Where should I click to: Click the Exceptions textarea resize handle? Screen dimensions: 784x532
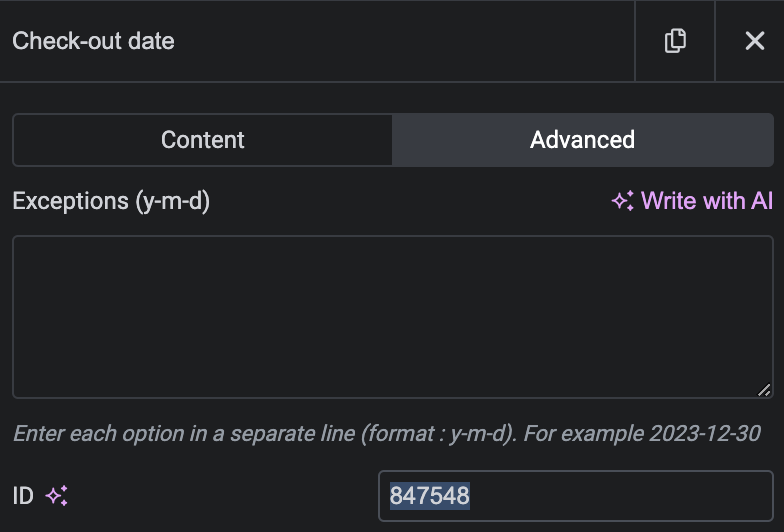click(764, 390)
